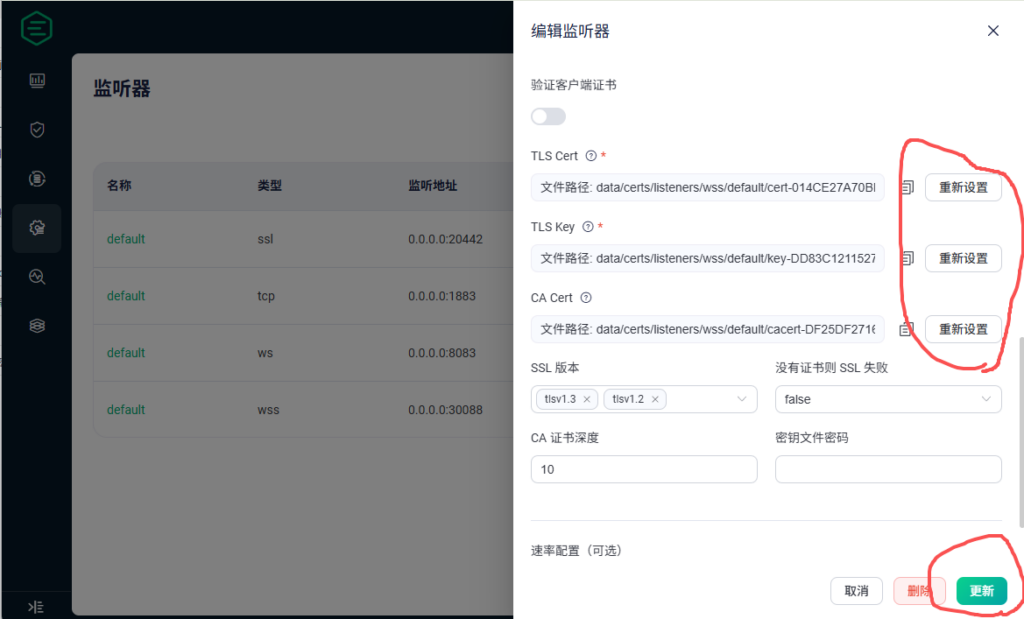Open the stacked layers extensions sidebar icon

click(x=37, y=326)
